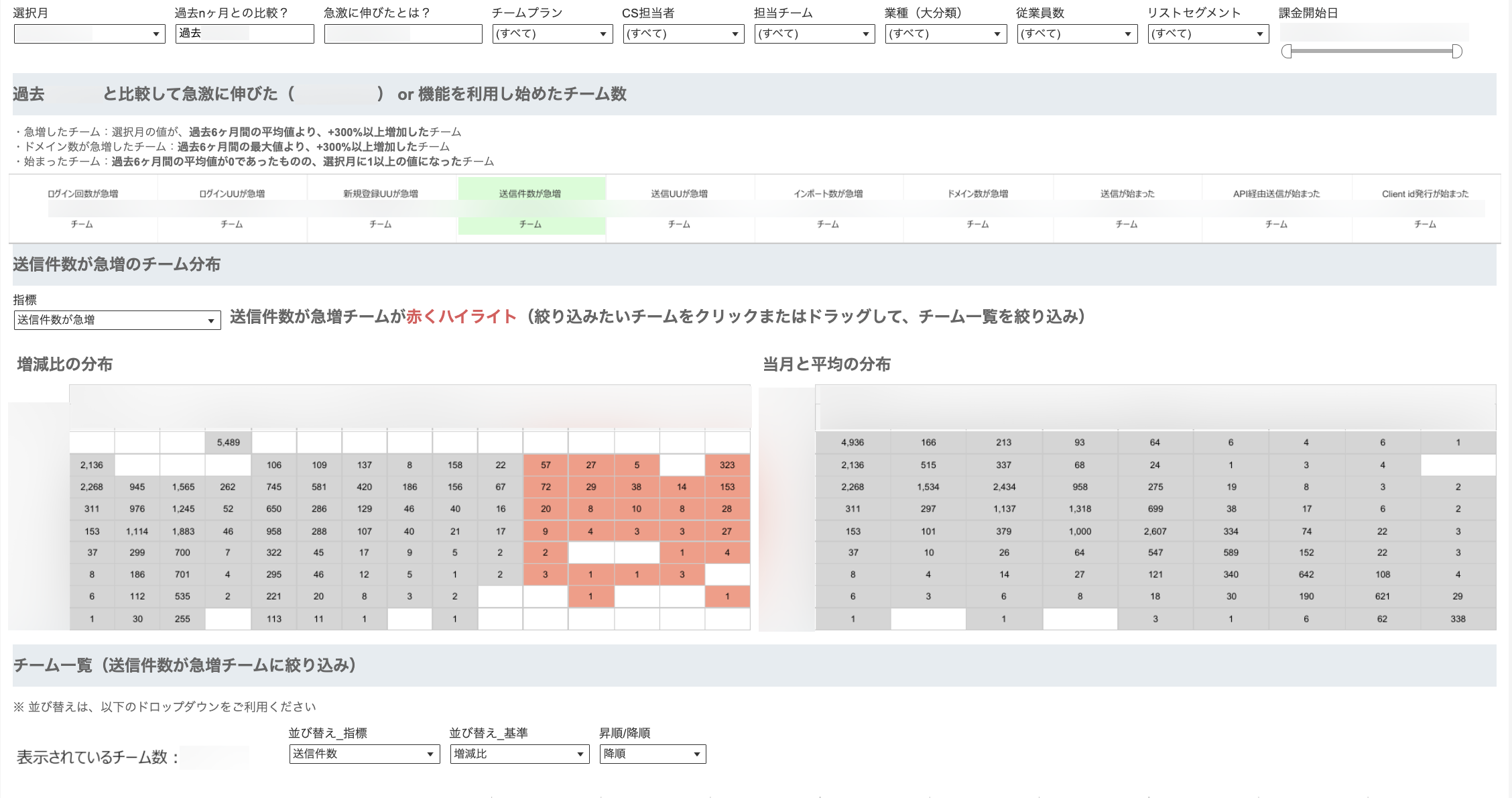Screen dimensions: 1512x798
Task: Select the ドメイン数が急増 metric tile
Action: coord(977,208)
